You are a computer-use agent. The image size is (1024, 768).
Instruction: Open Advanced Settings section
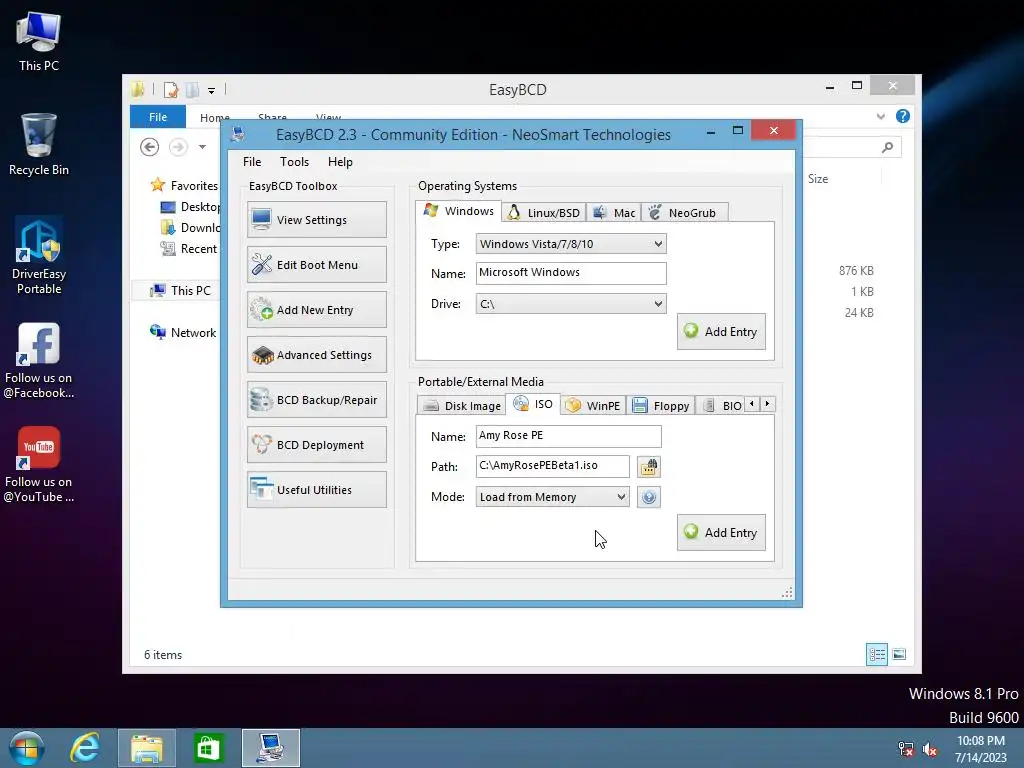317,355
